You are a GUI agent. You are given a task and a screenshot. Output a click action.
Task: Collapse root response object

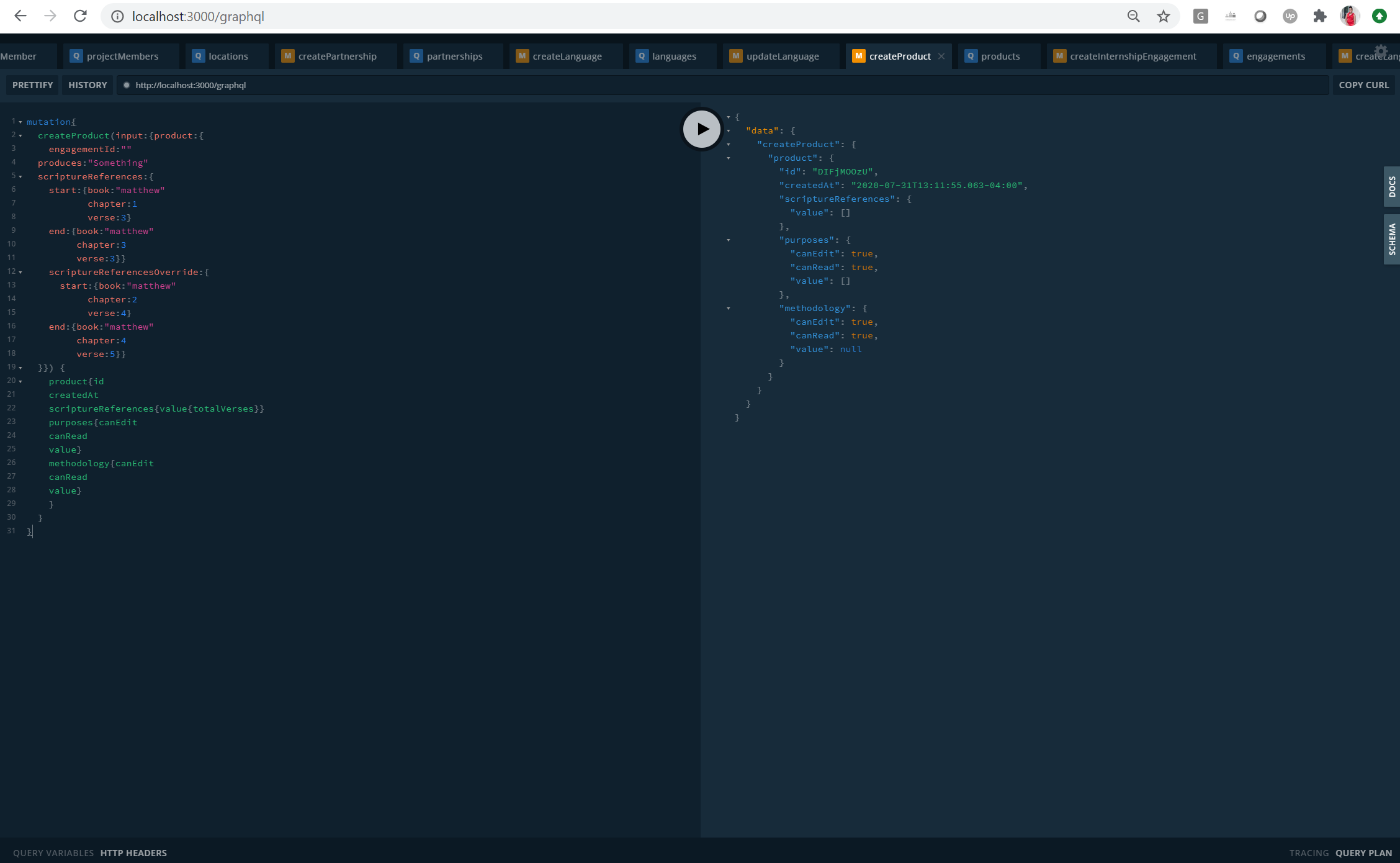[x=729, y=117]
